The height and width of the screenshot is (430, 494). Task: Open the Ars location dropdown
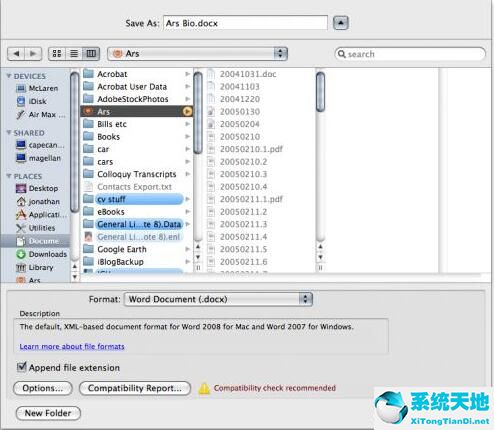click(197, 54)
